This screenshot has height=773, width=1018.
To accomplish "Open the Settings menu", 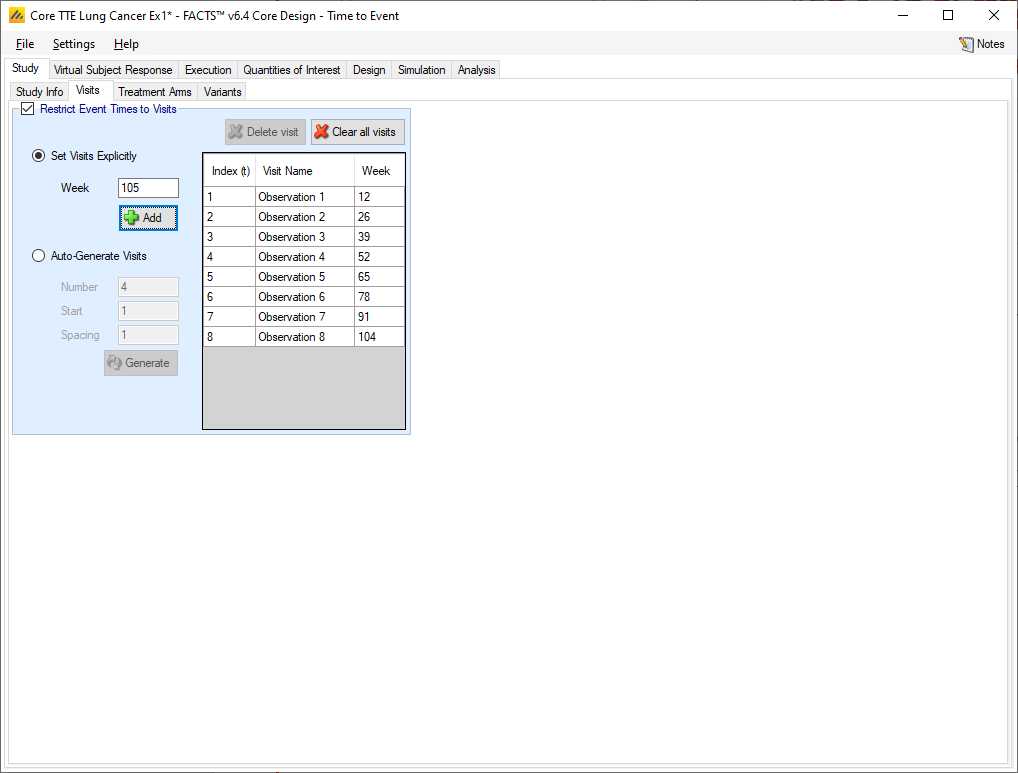I will tap(74, 44).
